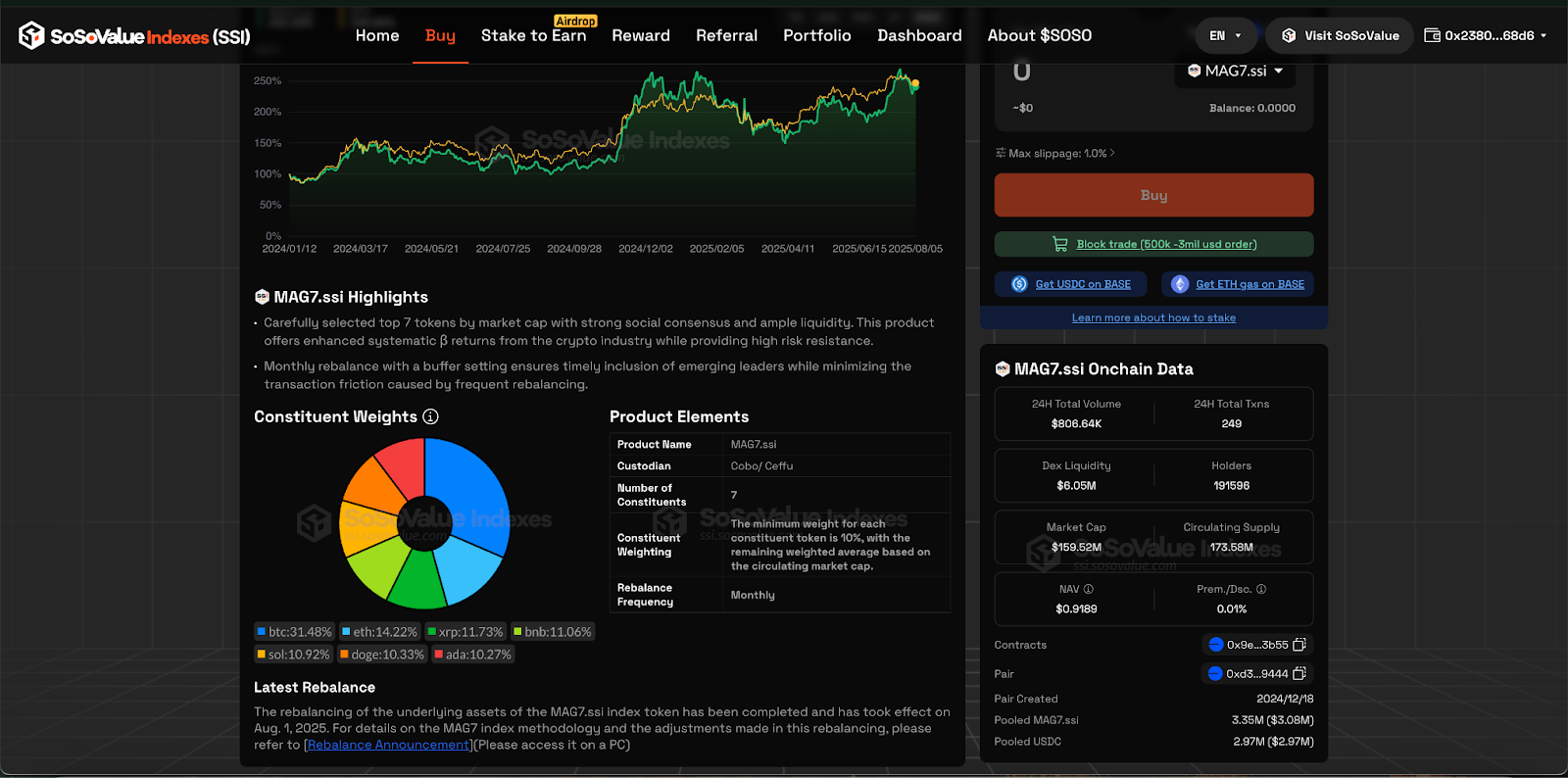Copy contract address 0x9e...3b55

point(1299,645)
